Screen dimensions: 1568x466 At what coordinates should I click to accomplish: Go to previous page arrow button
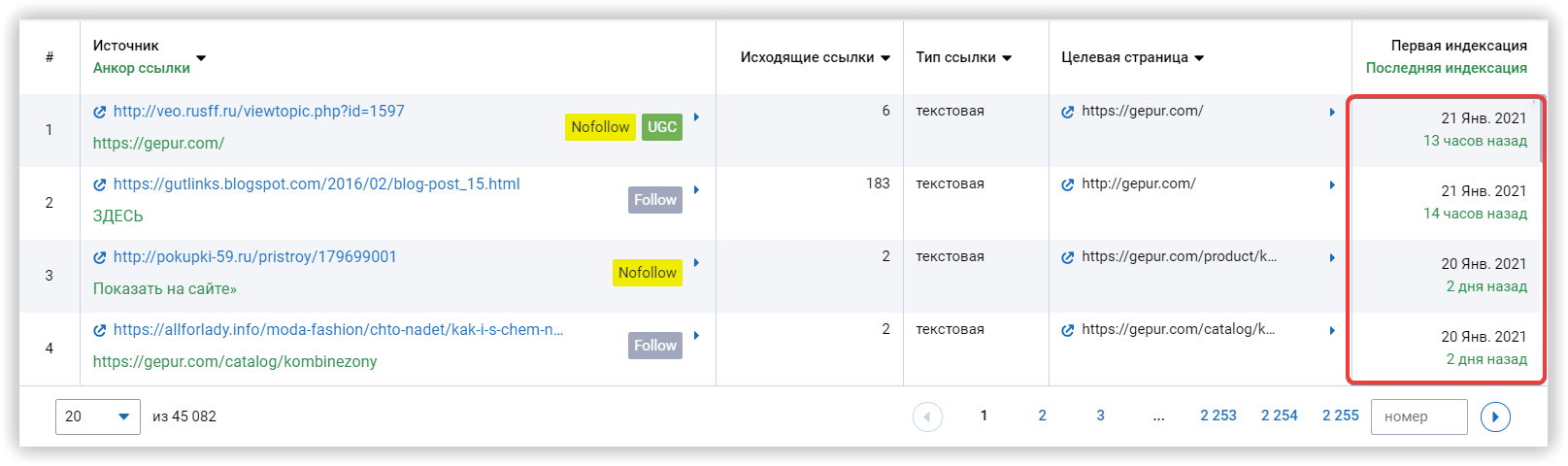tap(927, 416)
